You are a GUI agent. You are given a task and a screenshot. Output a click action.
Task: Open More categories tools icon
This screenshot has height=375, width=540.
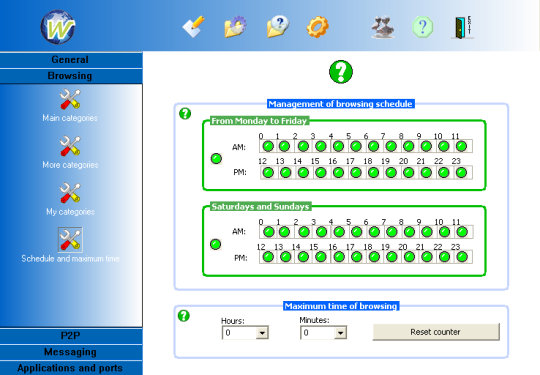pyautogui.click(x=70, y=146)
